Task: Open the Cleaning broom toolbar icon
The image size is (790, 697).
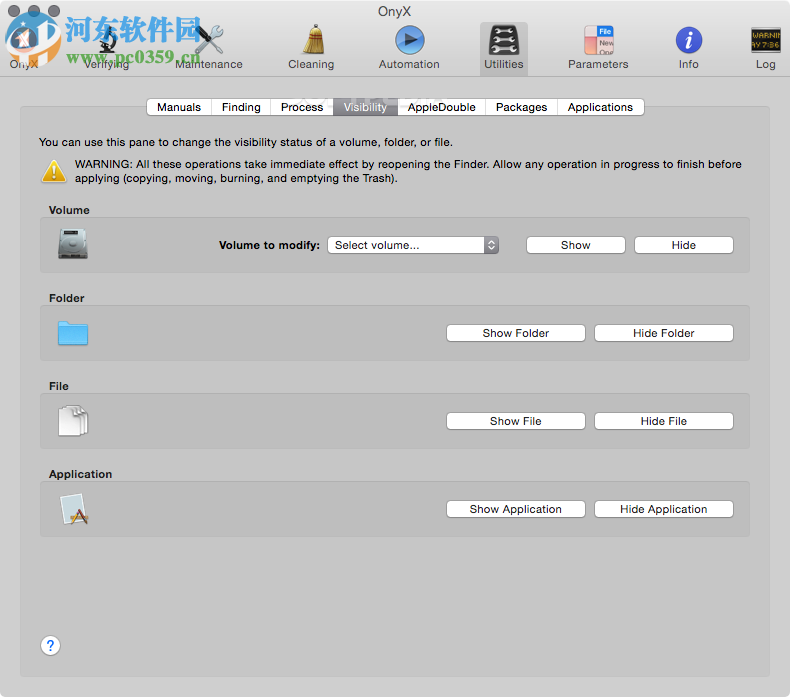Action: coord(313,39)
